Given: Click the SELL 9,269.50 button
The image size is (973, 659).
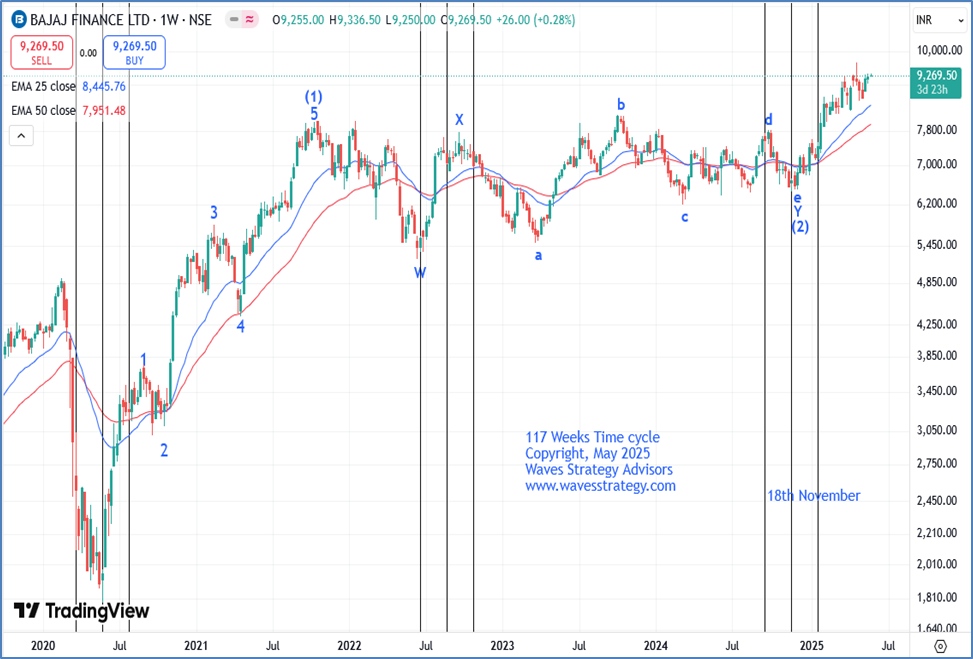Looking at the screenshot, I should pos(42,52).
